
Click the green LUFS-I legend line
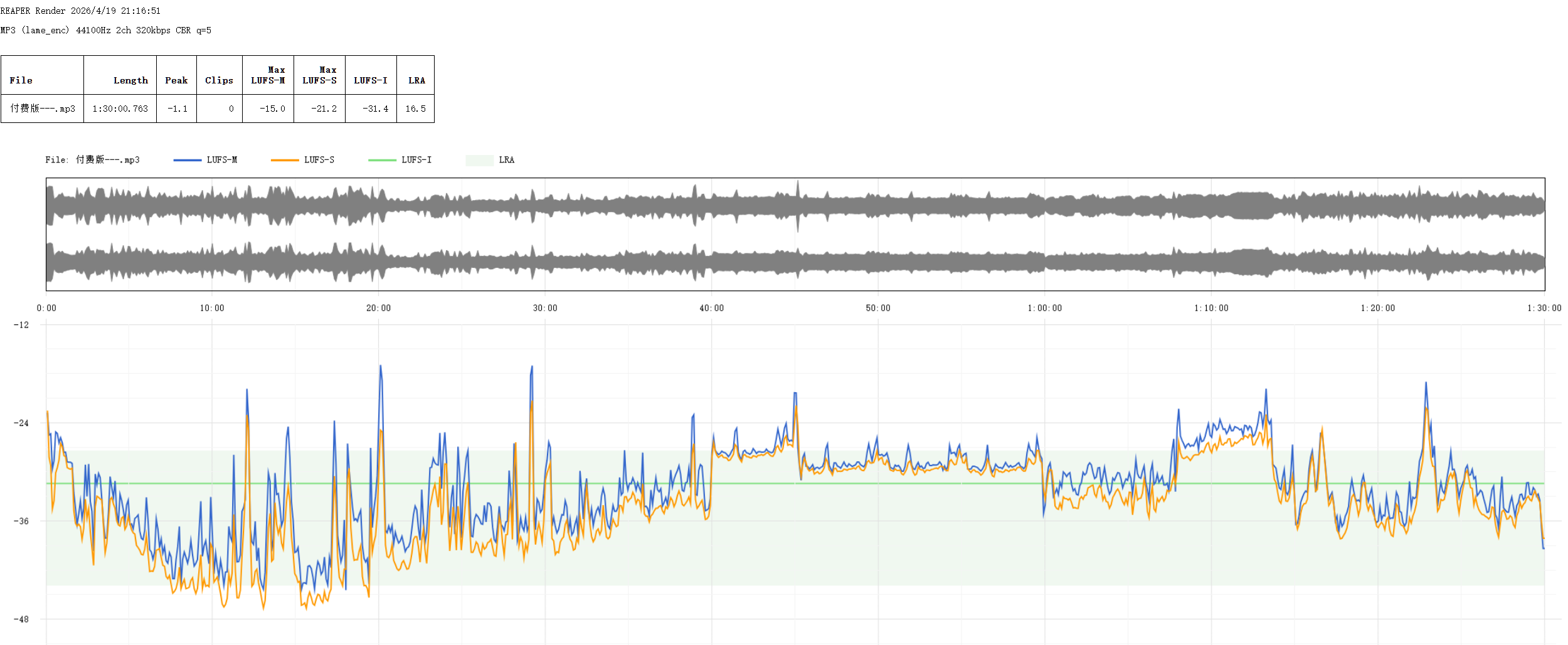382,161
